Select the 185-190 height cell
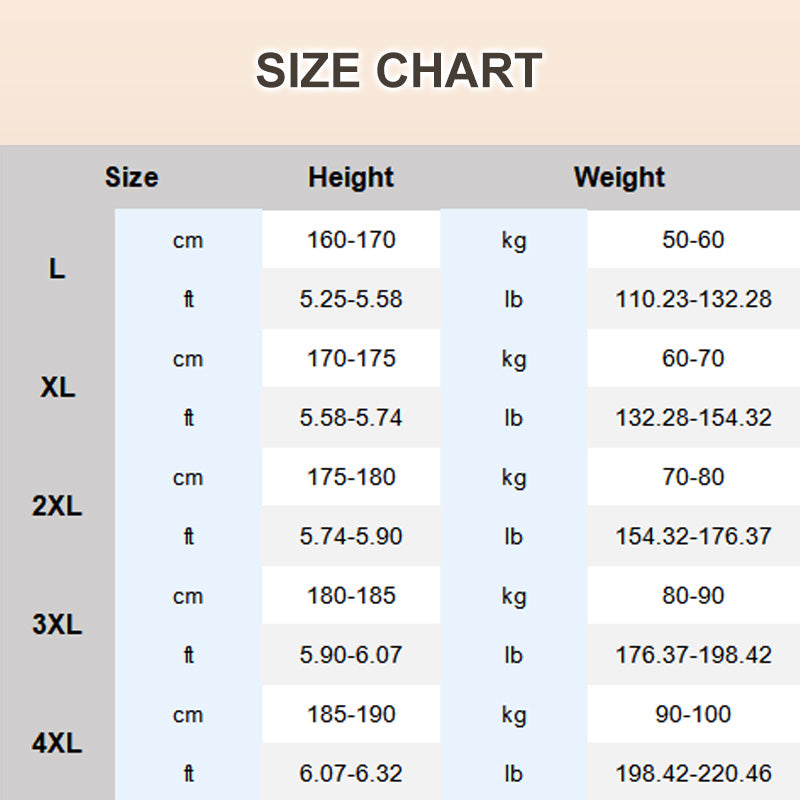The image size is (800, 800). click(x=351, y=715)
